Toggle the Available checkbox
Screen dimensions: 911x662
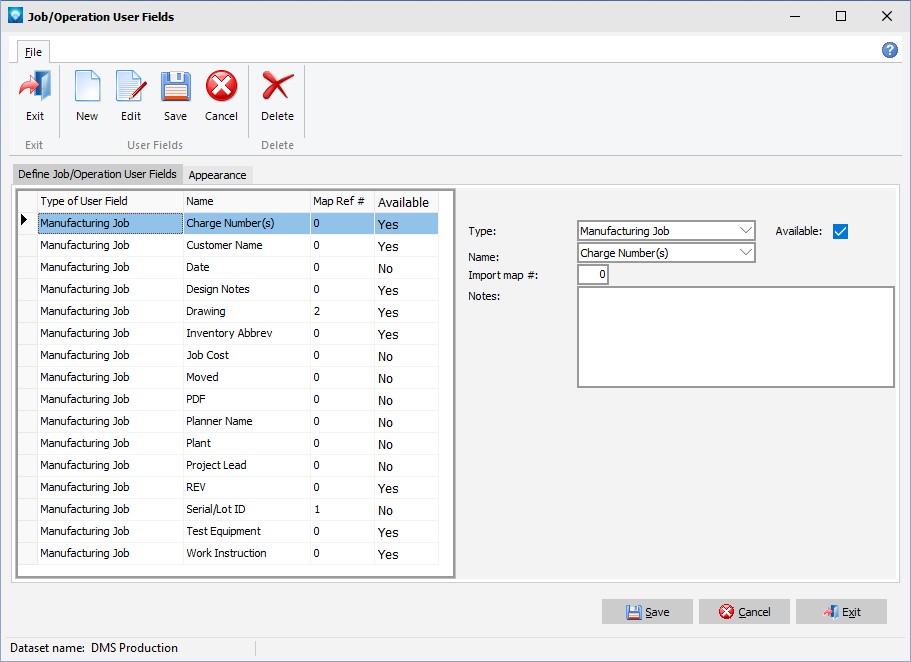(840, 232)
